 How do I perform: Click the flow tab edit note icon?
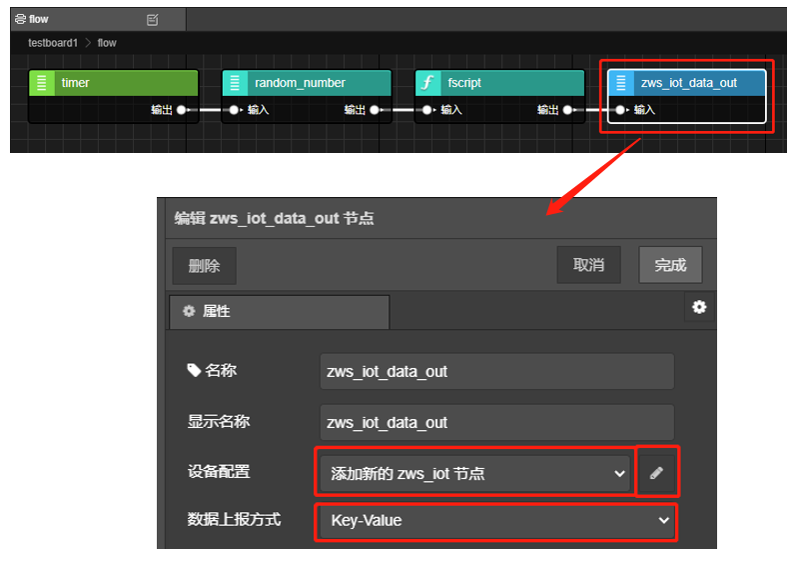[152, 20]
